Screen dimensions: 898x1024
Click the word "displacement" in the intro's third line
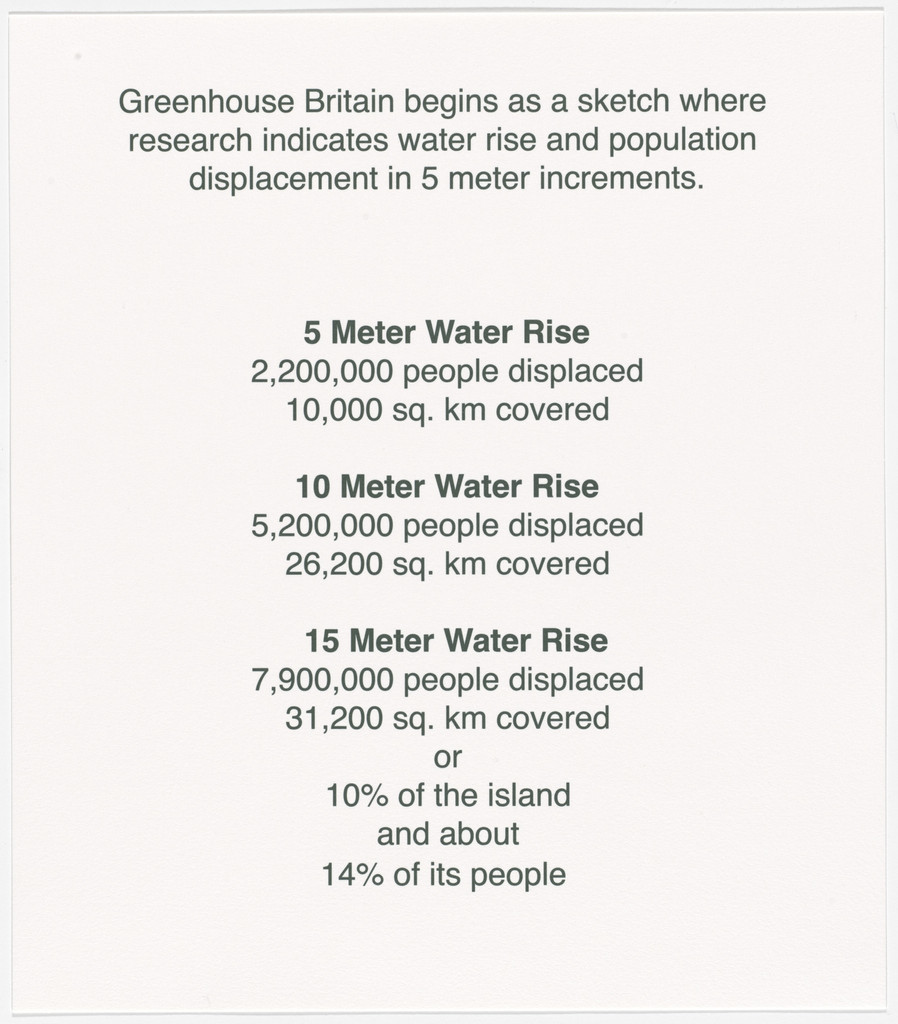coord(283,180)
